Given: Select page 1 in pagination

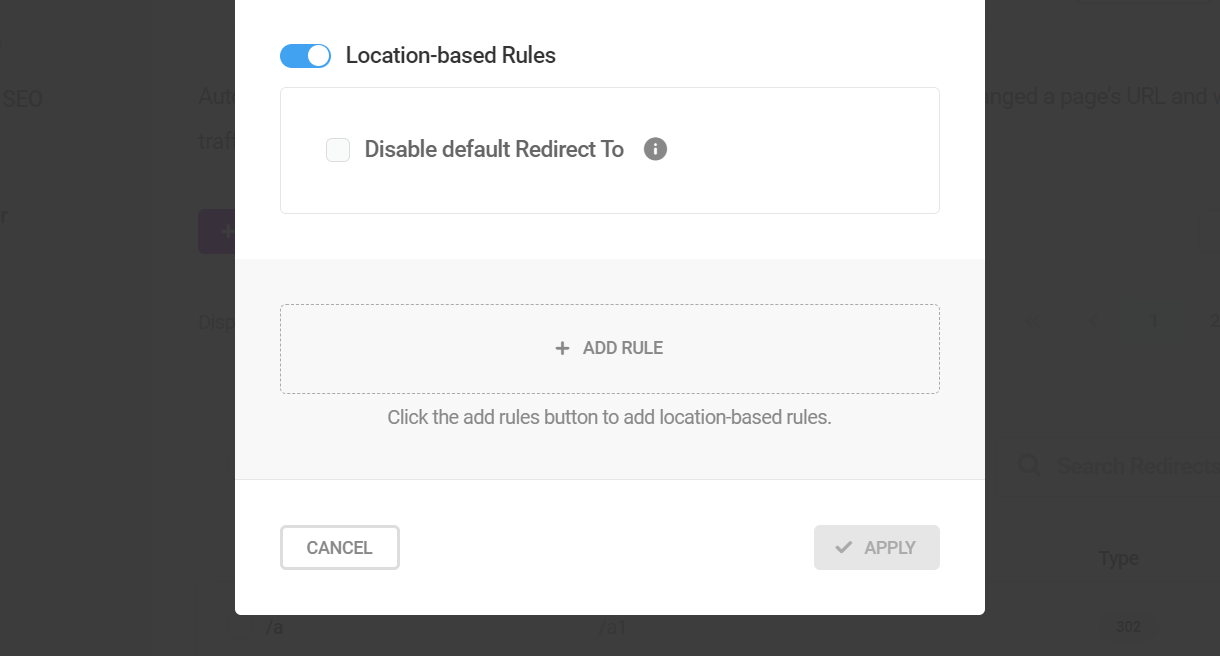Looking at the screenshot, I should click(1154, 322).
